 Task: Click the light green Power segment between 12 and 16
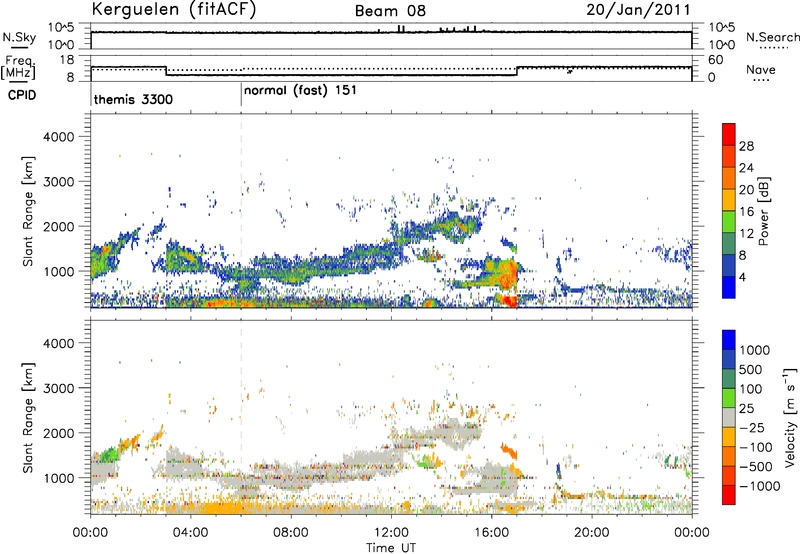pos(729,221)
